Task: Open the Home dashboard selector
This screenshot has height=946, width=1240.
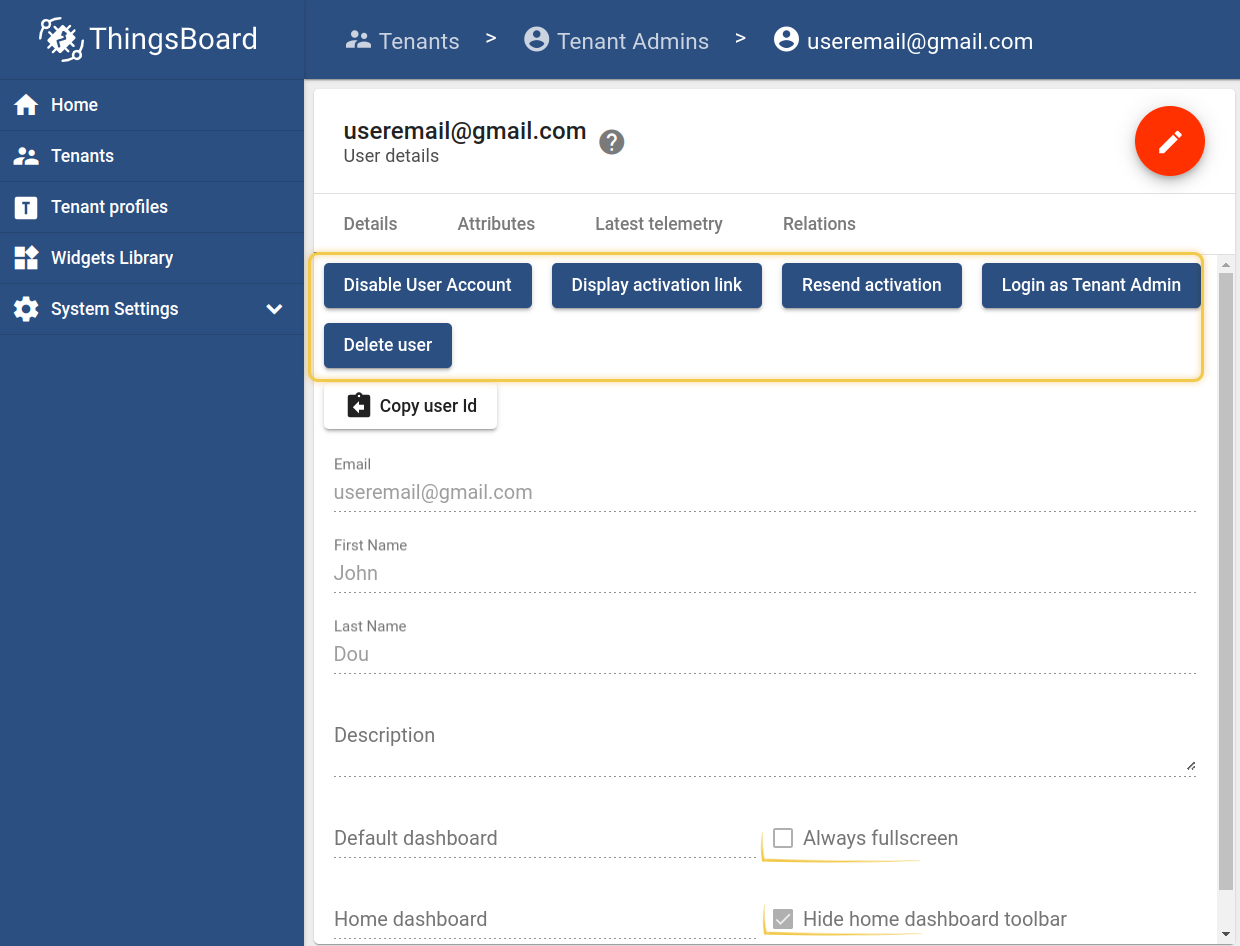Action: coord(544,919)
